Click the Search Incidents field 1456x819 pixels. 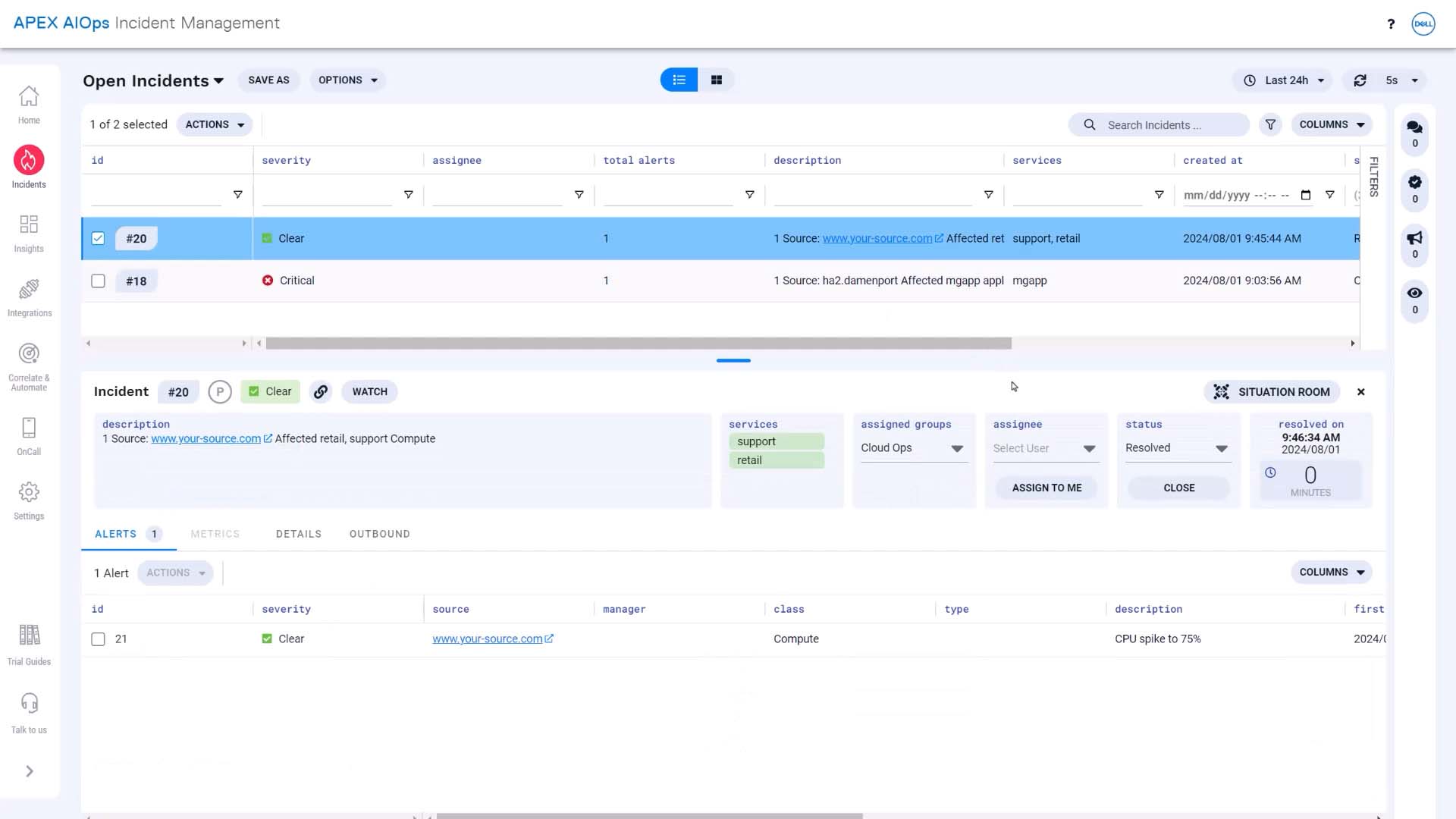click(1159, 125)
